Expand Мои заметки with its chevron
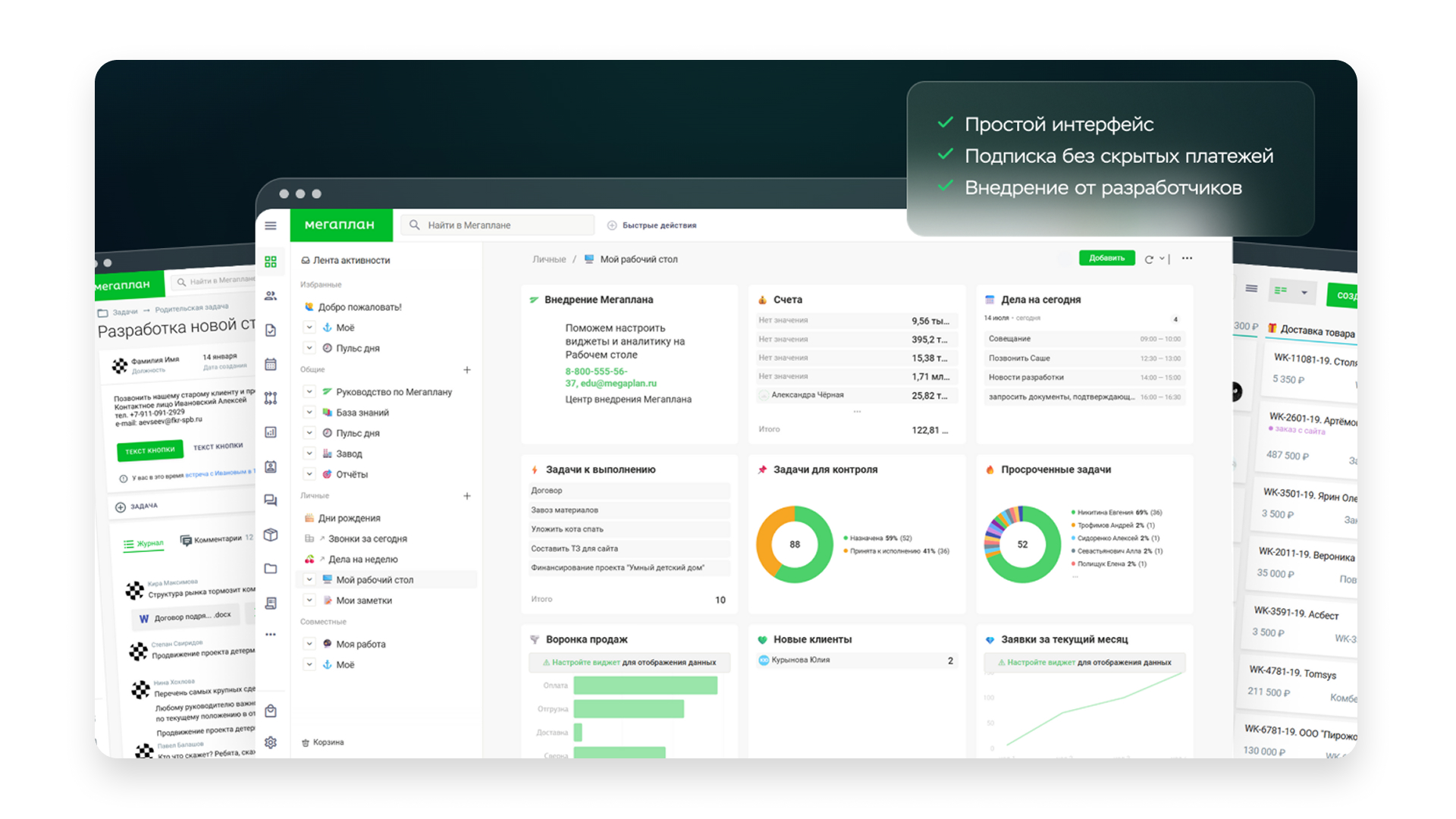The image size is (1456, 819). tap(309, 600)
